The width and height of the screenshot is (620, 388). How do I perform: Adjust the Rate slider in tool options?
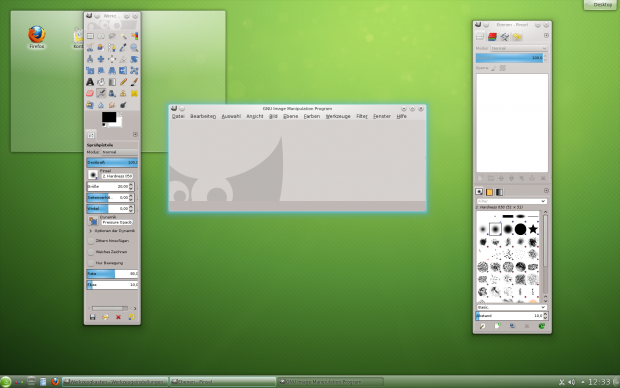point(112,274)
